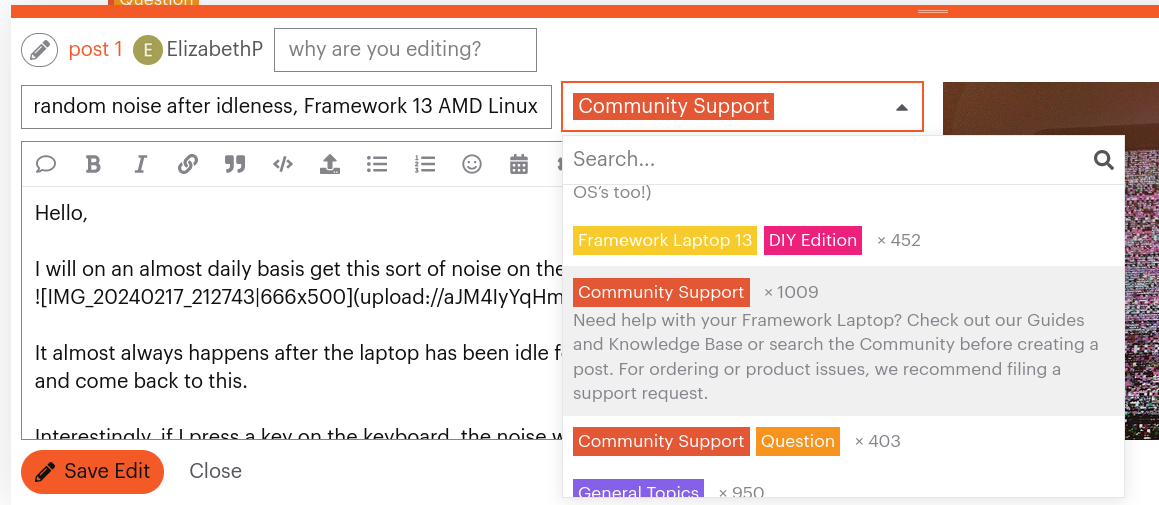Click the orange Question badge
1159x505 pixels.
tap(798, 441)
